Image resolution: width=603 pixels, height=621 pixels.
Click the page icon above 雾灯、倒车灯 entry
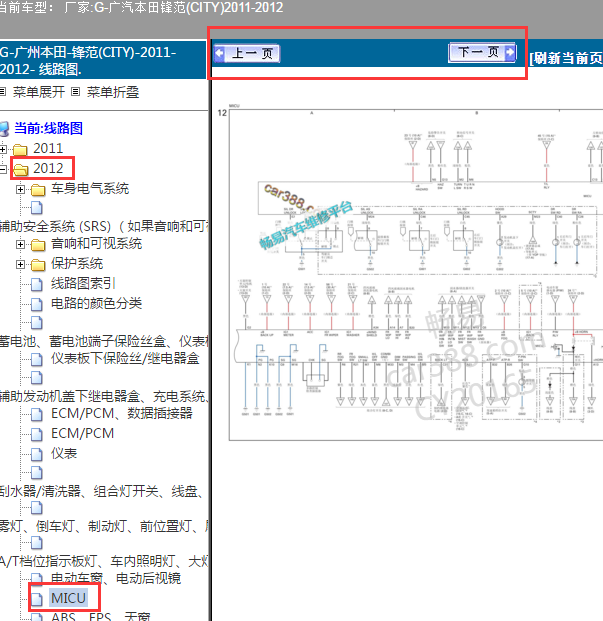(x=37, y=507)
